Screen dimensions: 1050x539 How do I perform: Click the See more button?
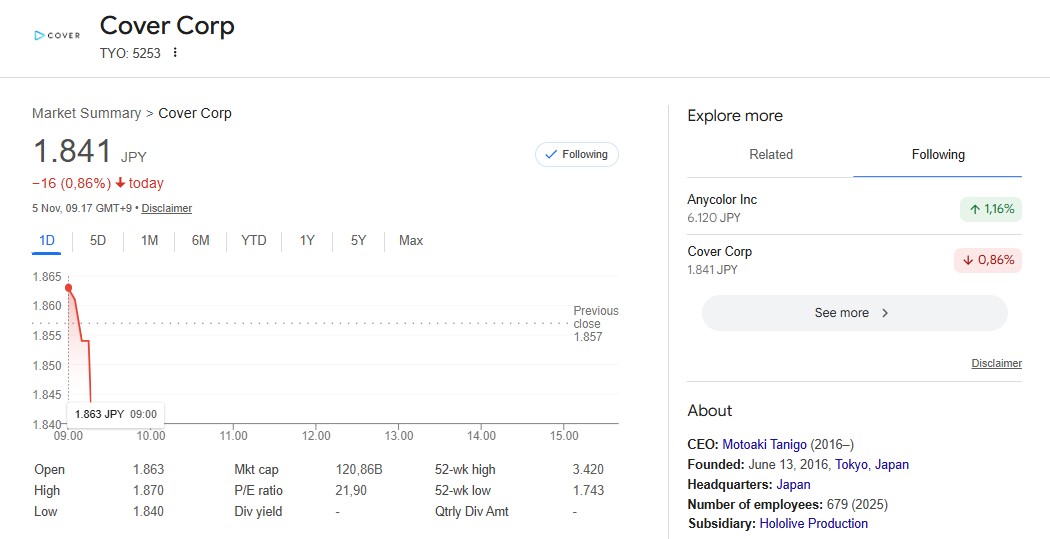coord(854,313)
